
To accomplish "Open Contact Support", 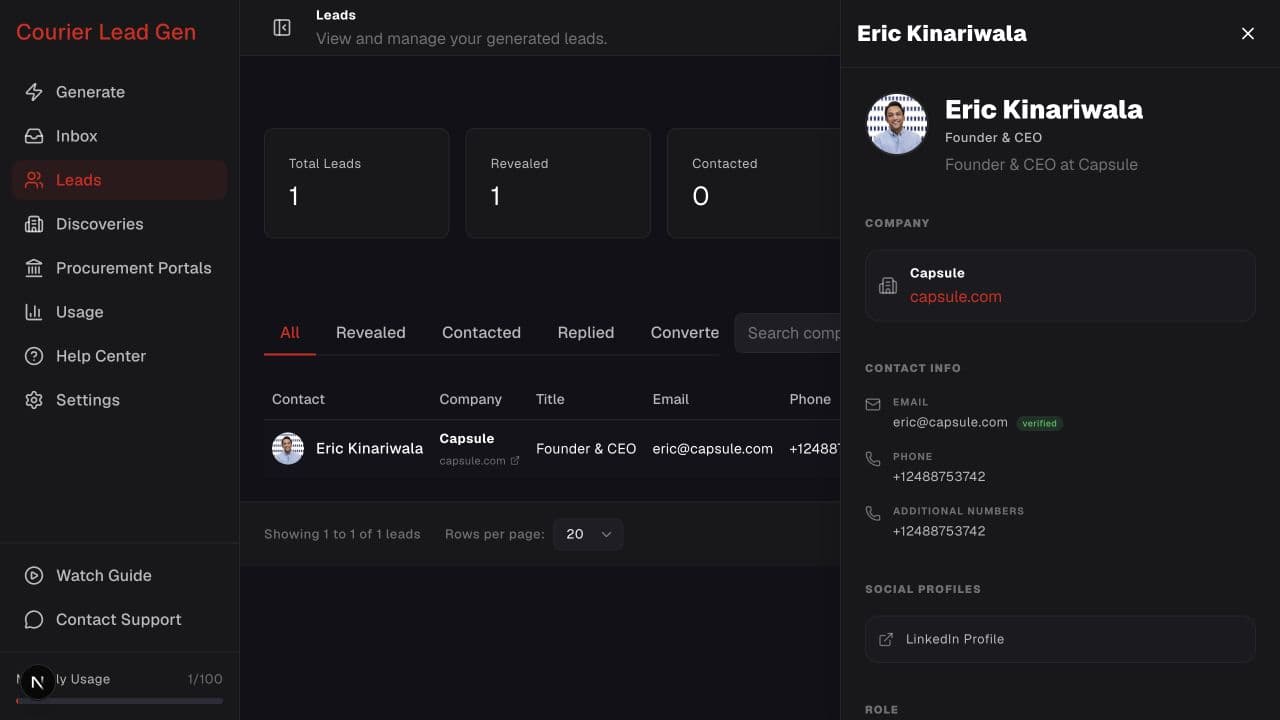I will (119, 620).
